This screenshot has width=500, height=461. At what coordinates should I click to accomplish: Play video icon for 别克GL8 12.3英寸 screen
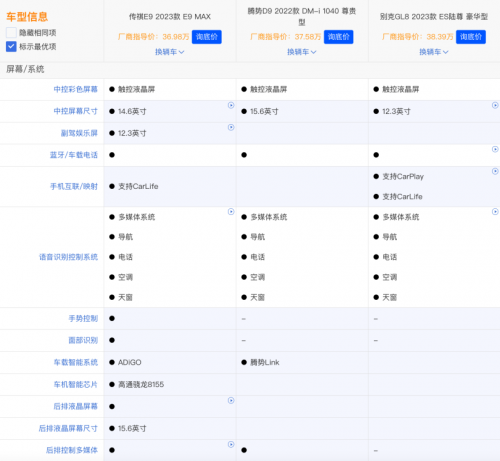click(495, 105)
